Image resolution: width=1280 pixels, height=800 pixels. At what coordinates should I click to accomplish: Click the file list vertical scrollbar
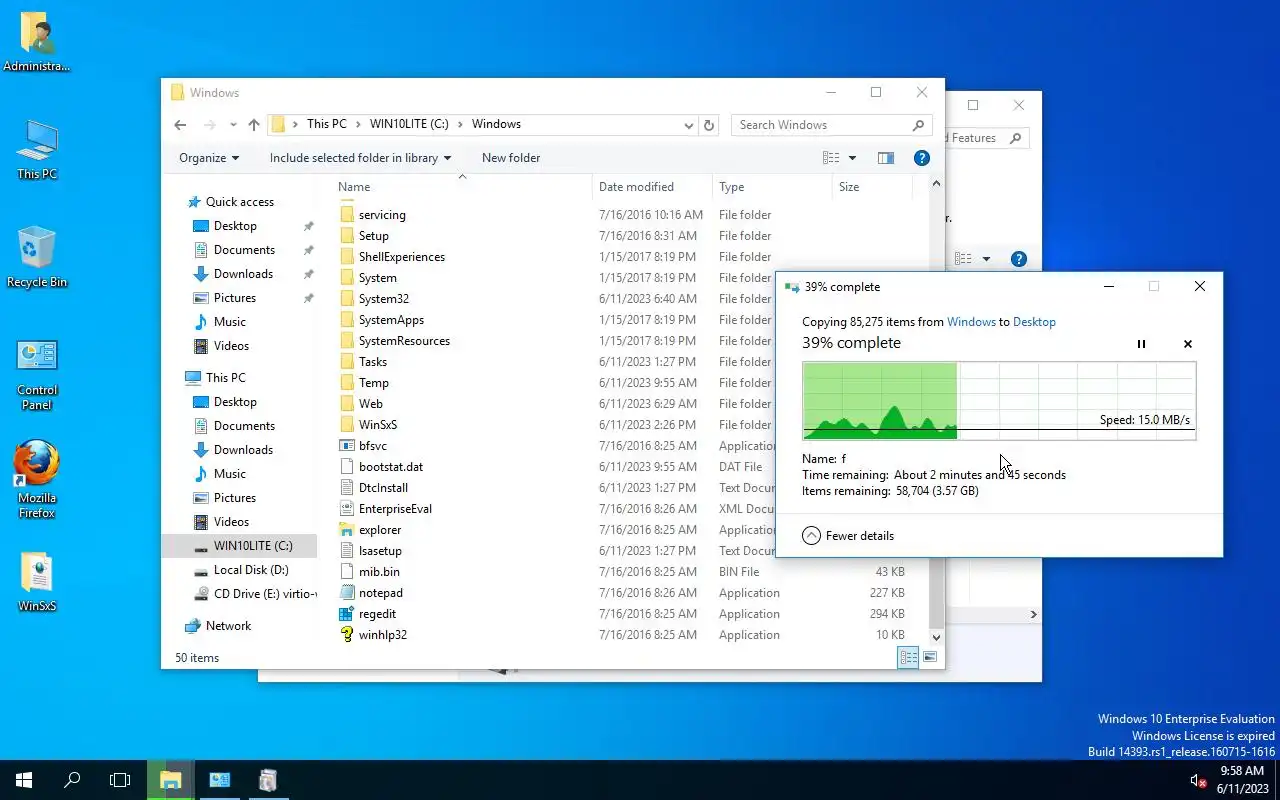coord(936,410)
